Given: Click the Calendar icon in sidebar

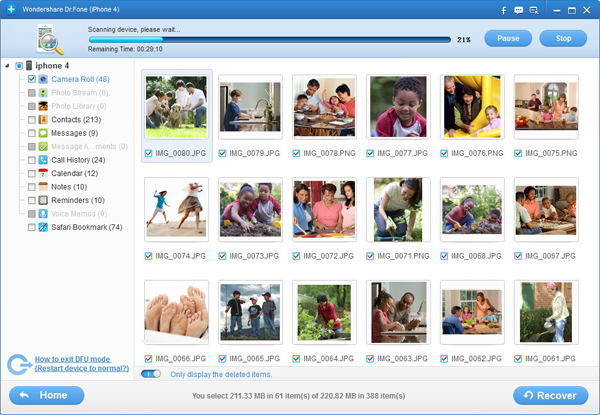Looking at the screenshot, I should (44, 173).
